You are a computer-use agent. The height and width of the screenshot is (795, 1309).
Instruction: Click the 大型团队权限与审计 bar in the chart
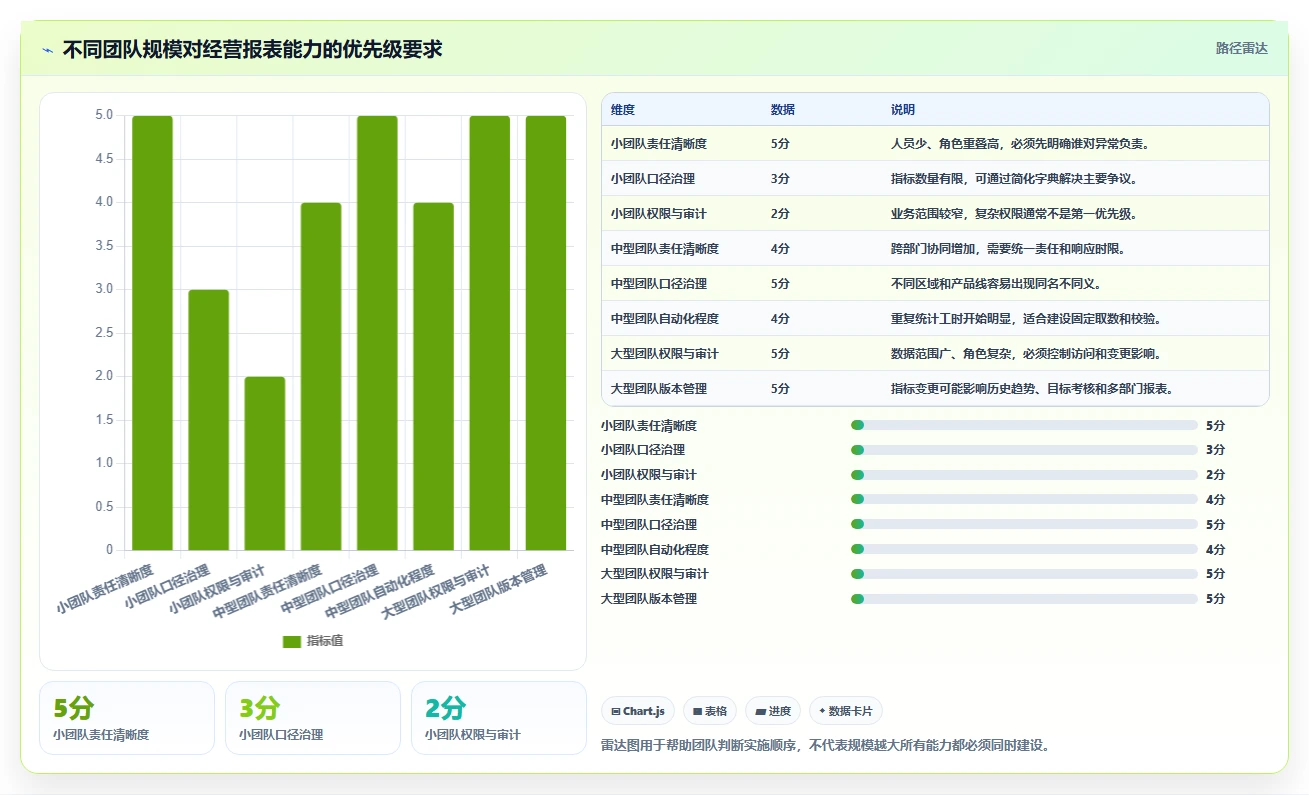490,333
